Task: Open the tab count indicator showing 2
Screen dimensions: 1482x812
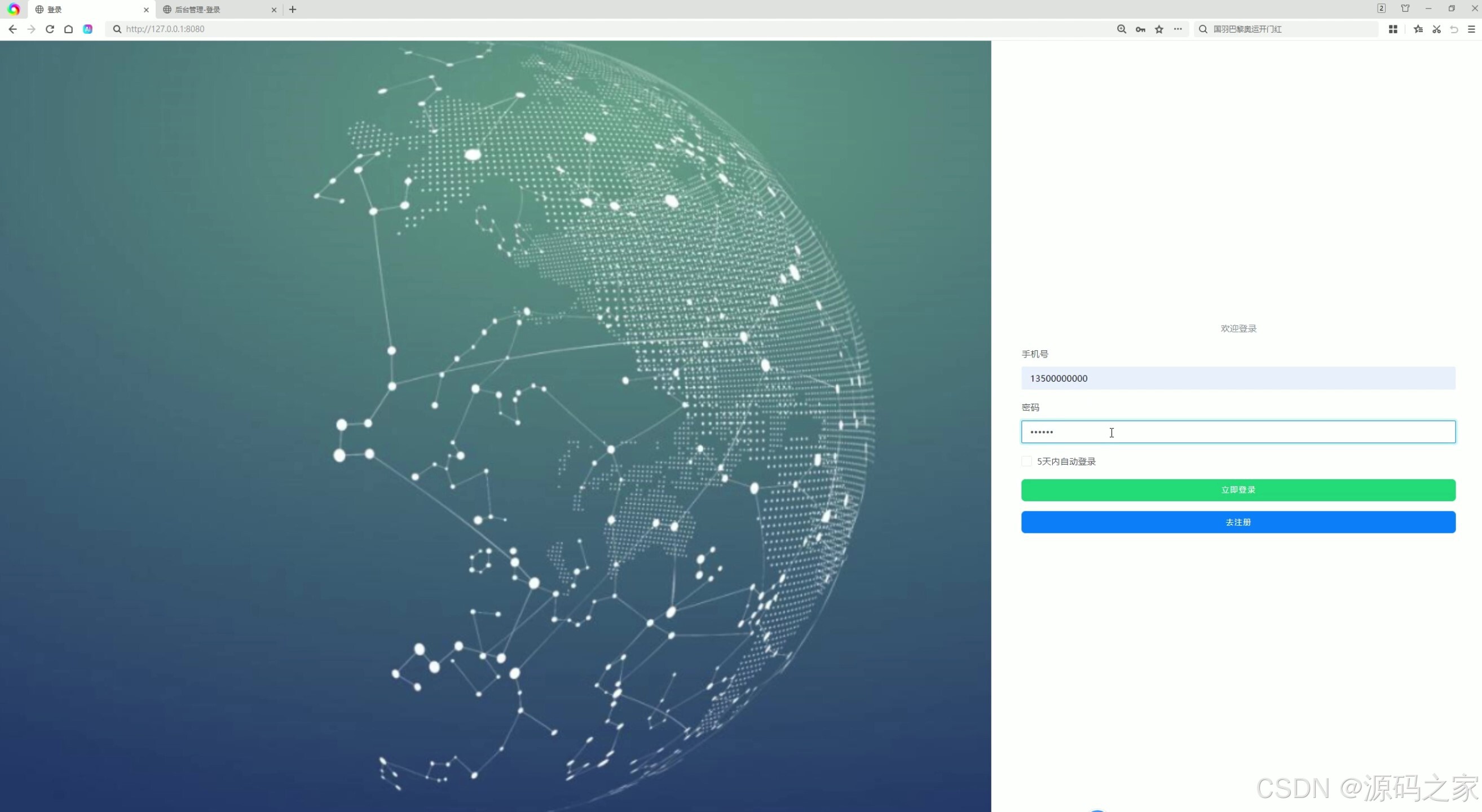Action: click(x=1381, y=8)
